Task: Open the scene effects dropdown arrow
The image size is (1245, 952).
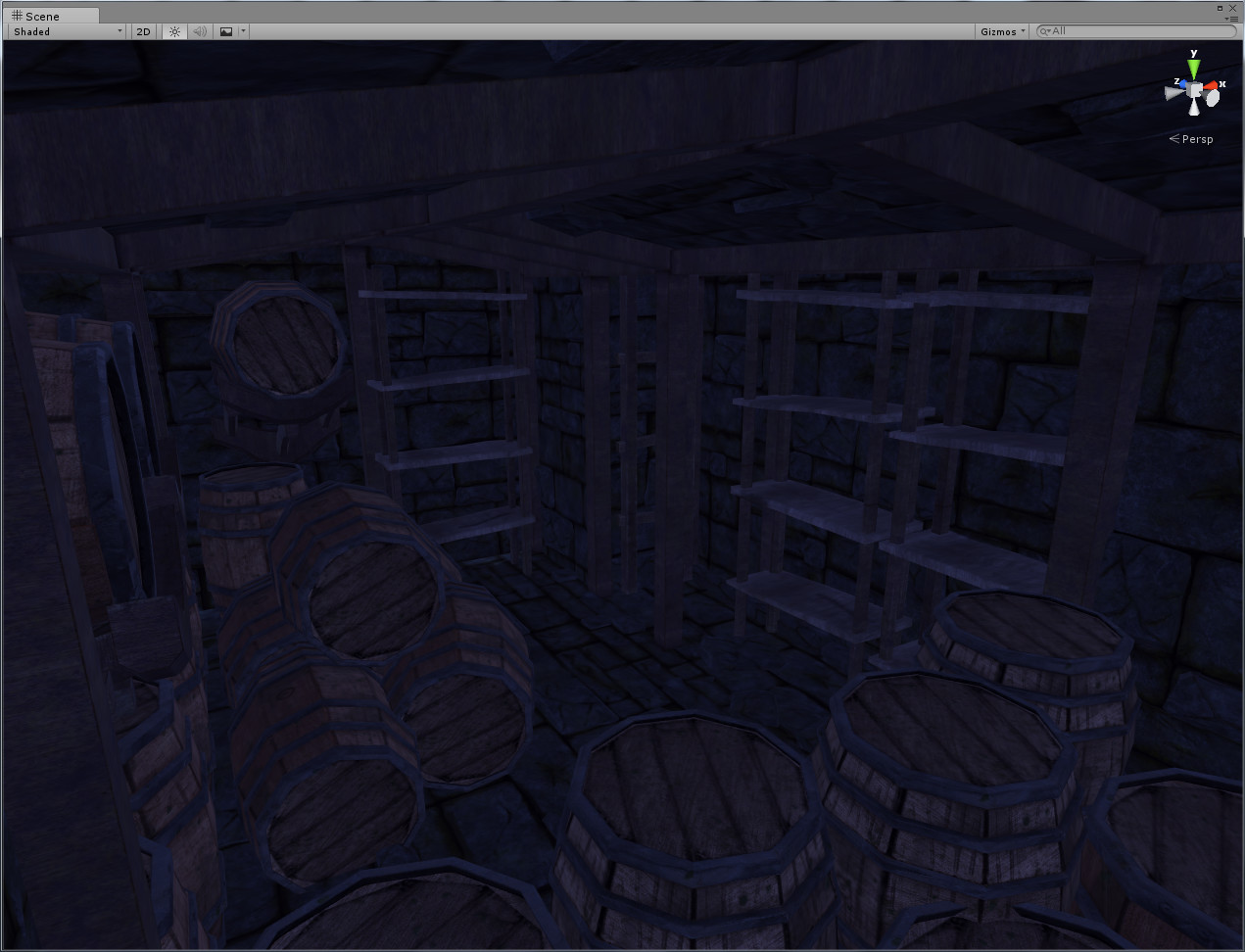Action: [244, 31]
